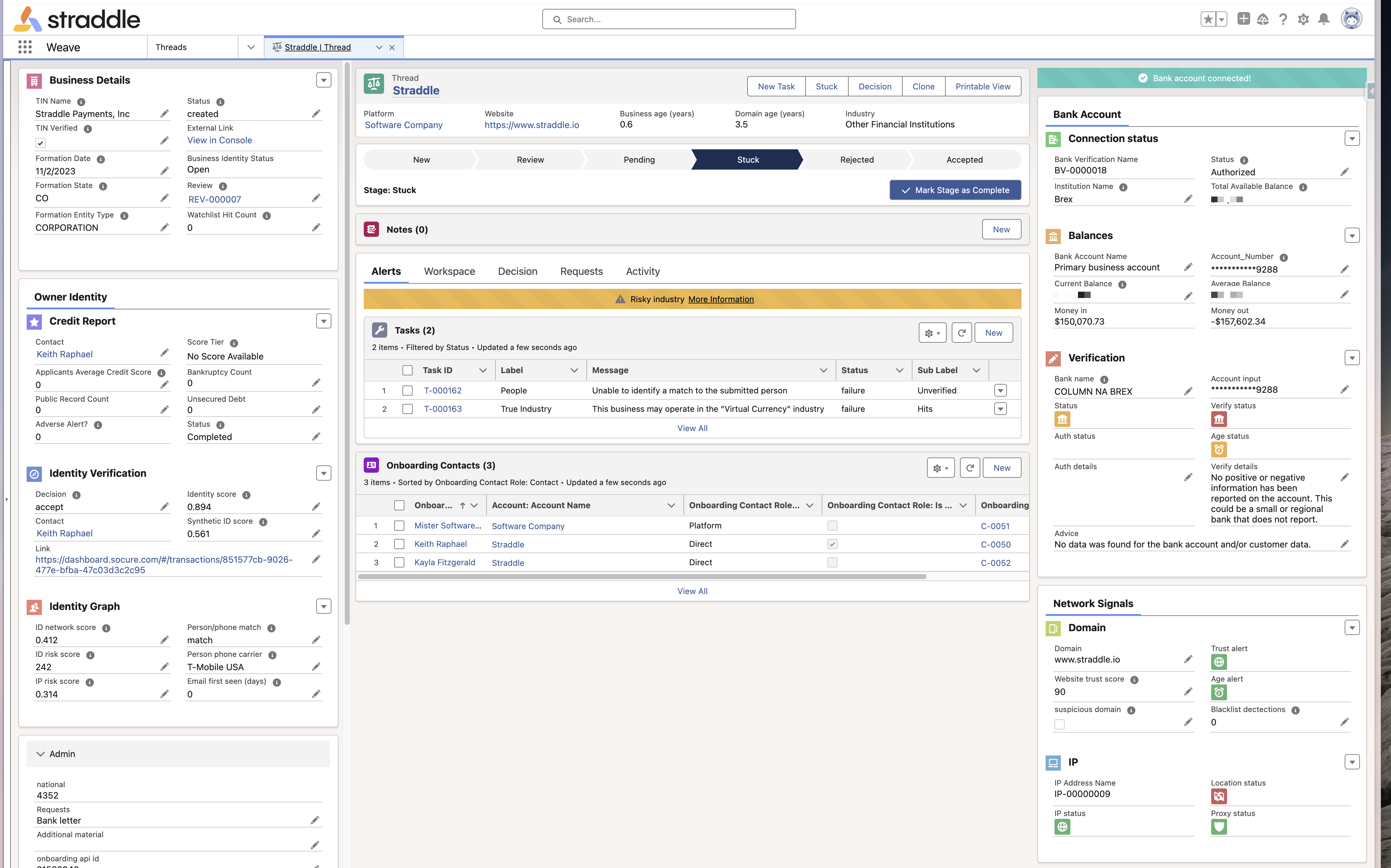Open Onboarding Contacts list settings gear
This screenshot has height=868, width=1391.
pyautogui.click(x=940, y=468)
